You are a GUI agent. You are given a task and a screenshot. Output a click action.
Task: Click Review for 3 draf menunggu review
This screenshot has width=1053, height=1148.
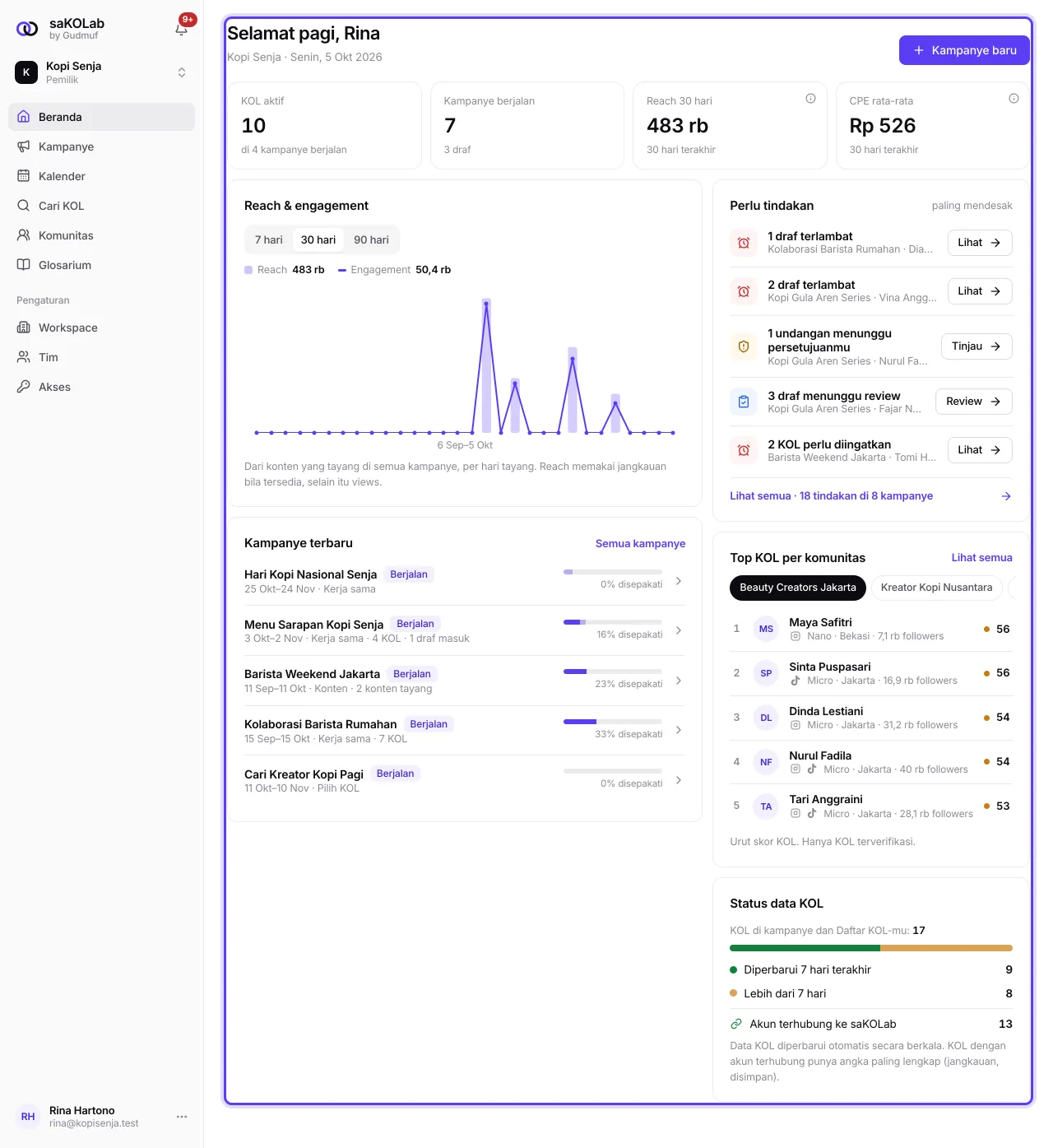click(x=974, y=402)
